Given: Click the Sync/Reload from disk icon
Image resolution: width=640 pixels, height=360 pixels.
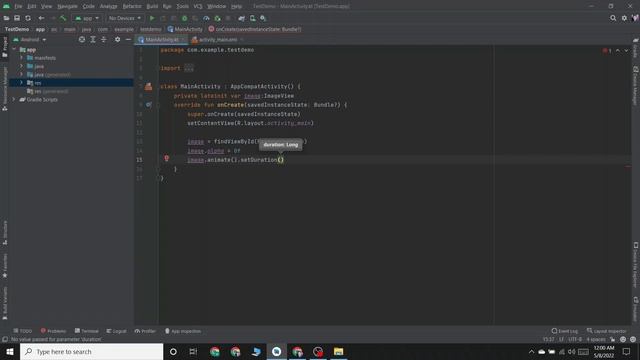Looking at the screenshot, I should [x=28, y=18].
